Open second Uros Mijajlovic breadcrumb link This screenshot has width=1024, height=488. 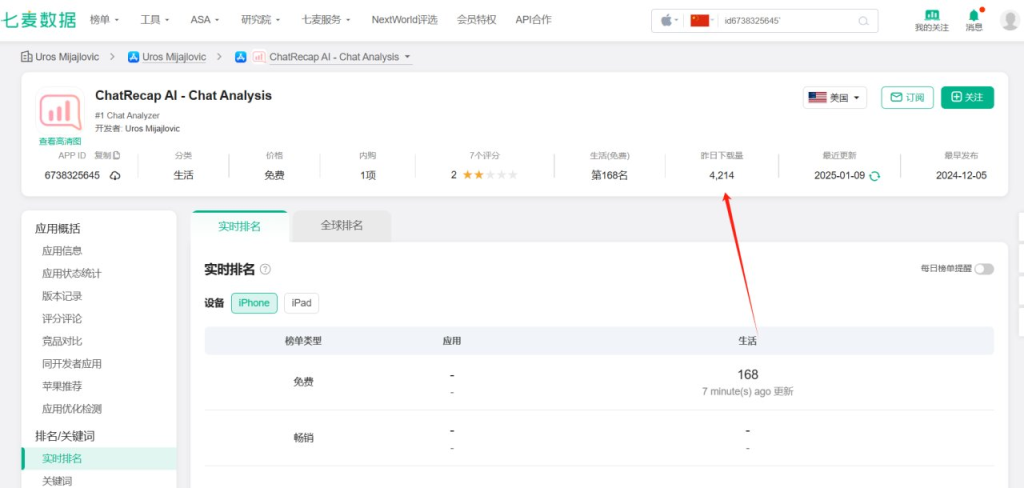point(174,57)
